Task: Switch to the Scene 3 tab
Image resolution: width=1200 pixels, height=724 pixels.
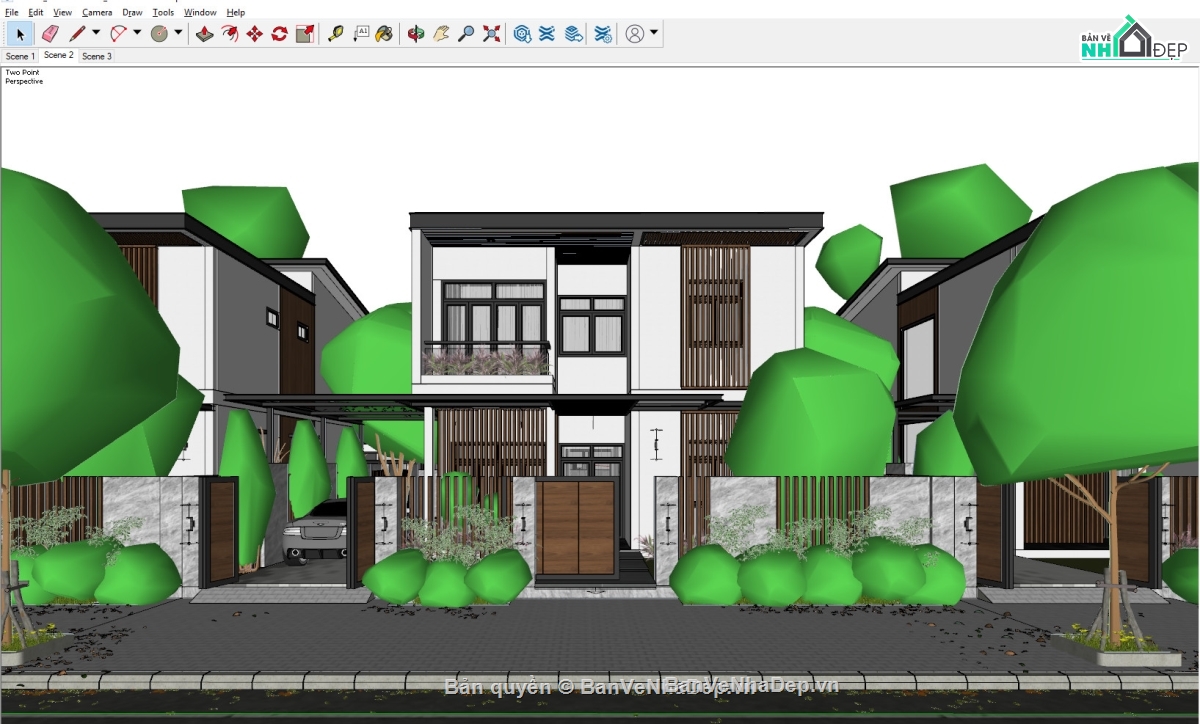Action: (x=96, y=56)
